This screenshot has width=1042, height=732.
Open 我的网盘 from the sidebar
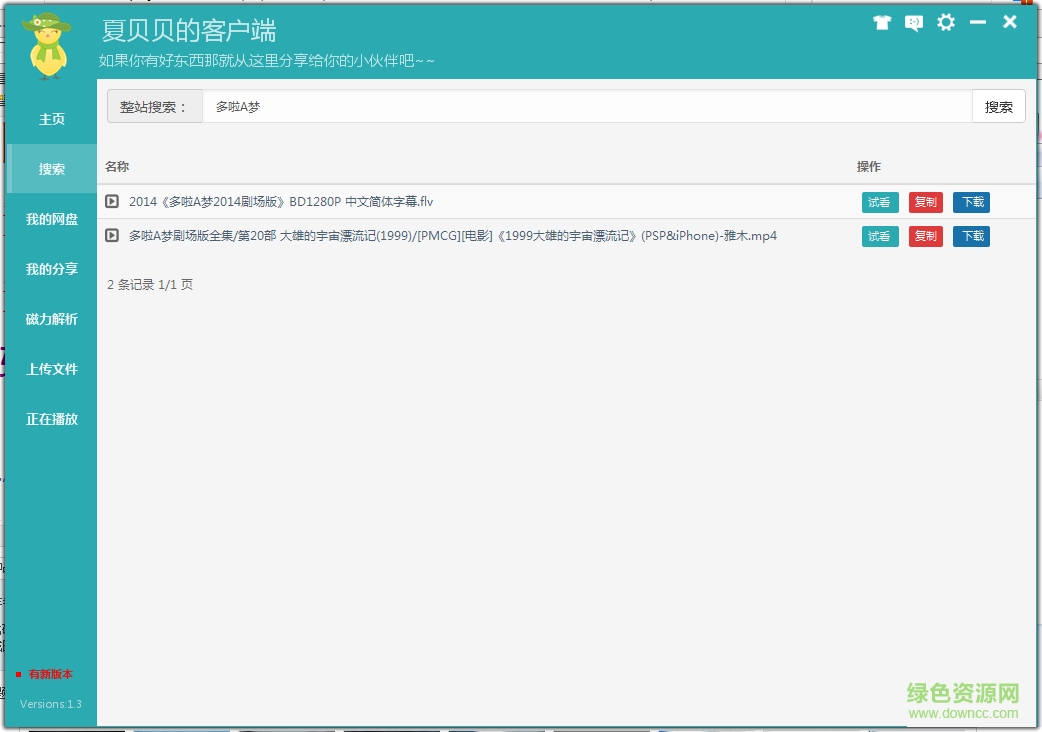click(x=51, y=219)
